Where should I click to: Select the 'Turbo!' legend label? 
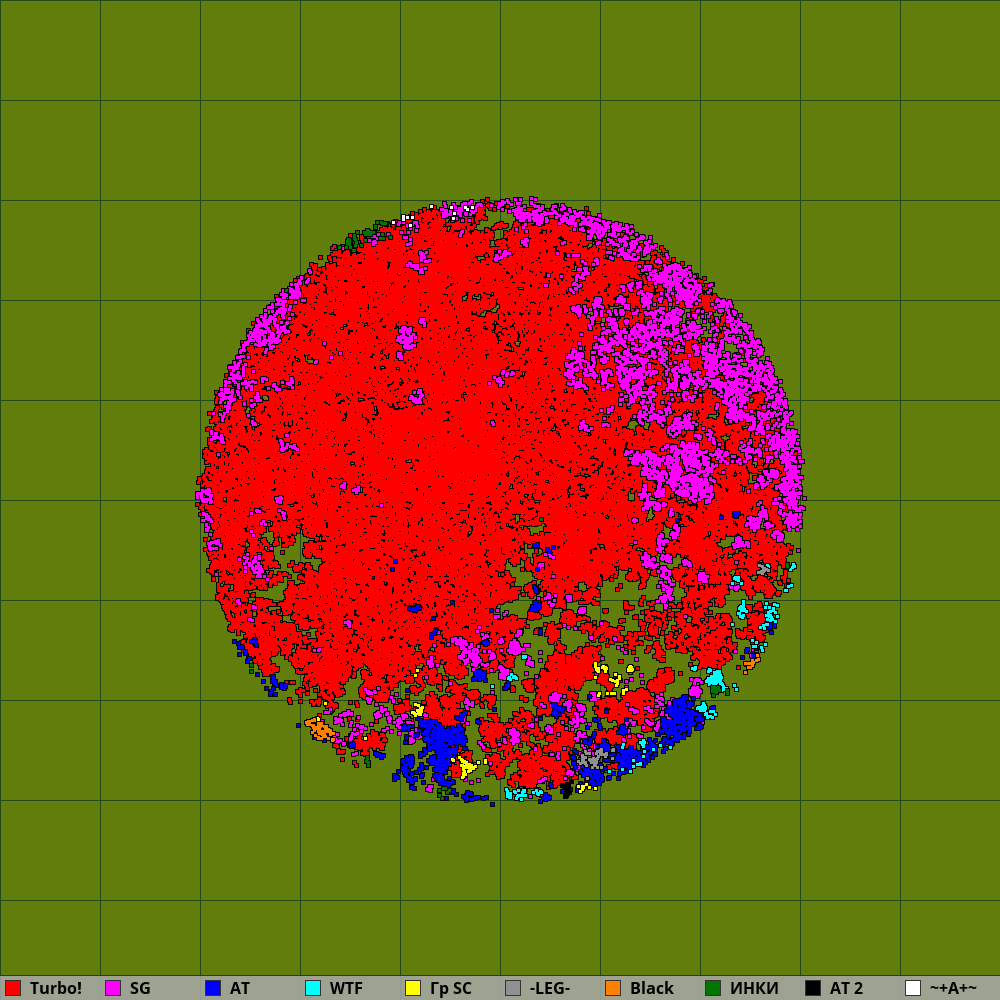coord(56,988)
